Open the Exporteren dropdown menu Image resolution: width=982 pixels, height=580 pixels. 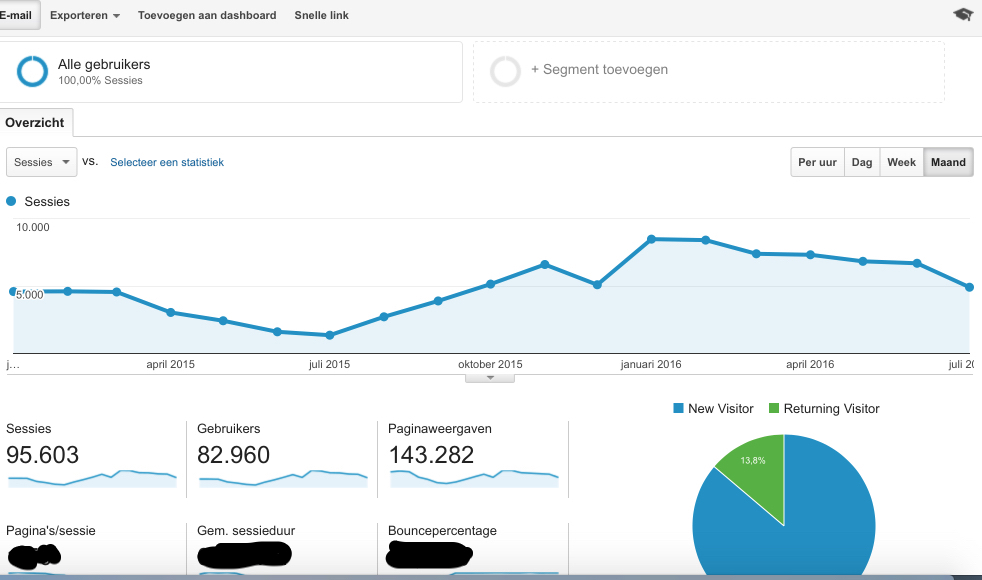[x=85, y=15]
